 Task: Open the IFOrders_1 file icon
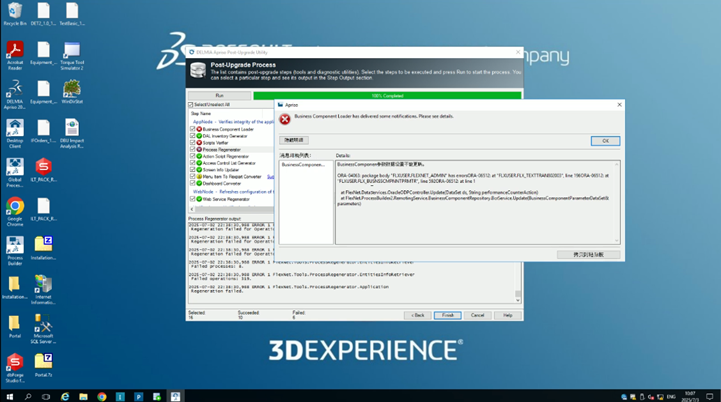(43, 131)
